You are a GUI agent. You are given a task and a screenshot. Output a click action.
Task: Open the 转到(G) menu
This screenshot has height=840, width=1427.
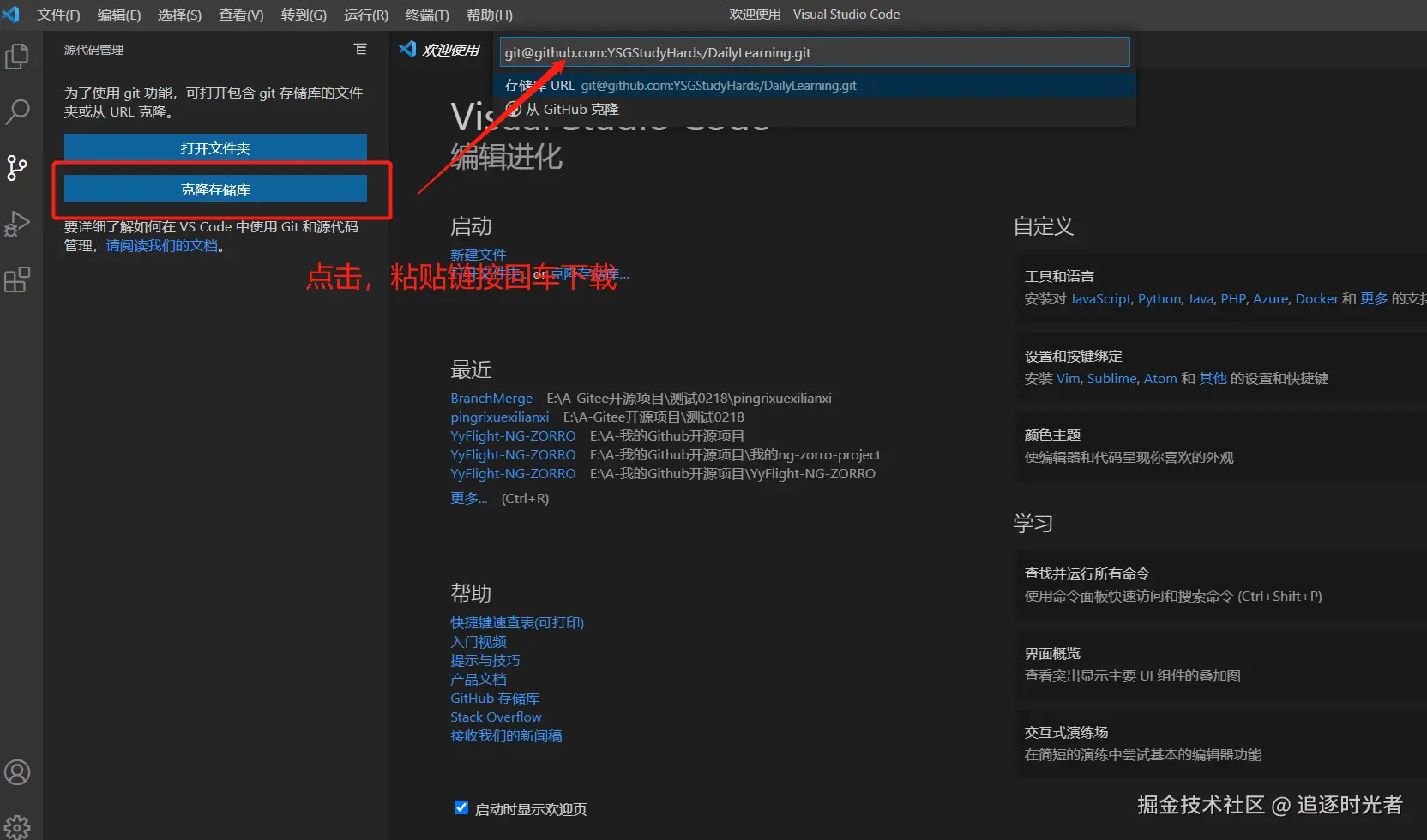point(304,15)
